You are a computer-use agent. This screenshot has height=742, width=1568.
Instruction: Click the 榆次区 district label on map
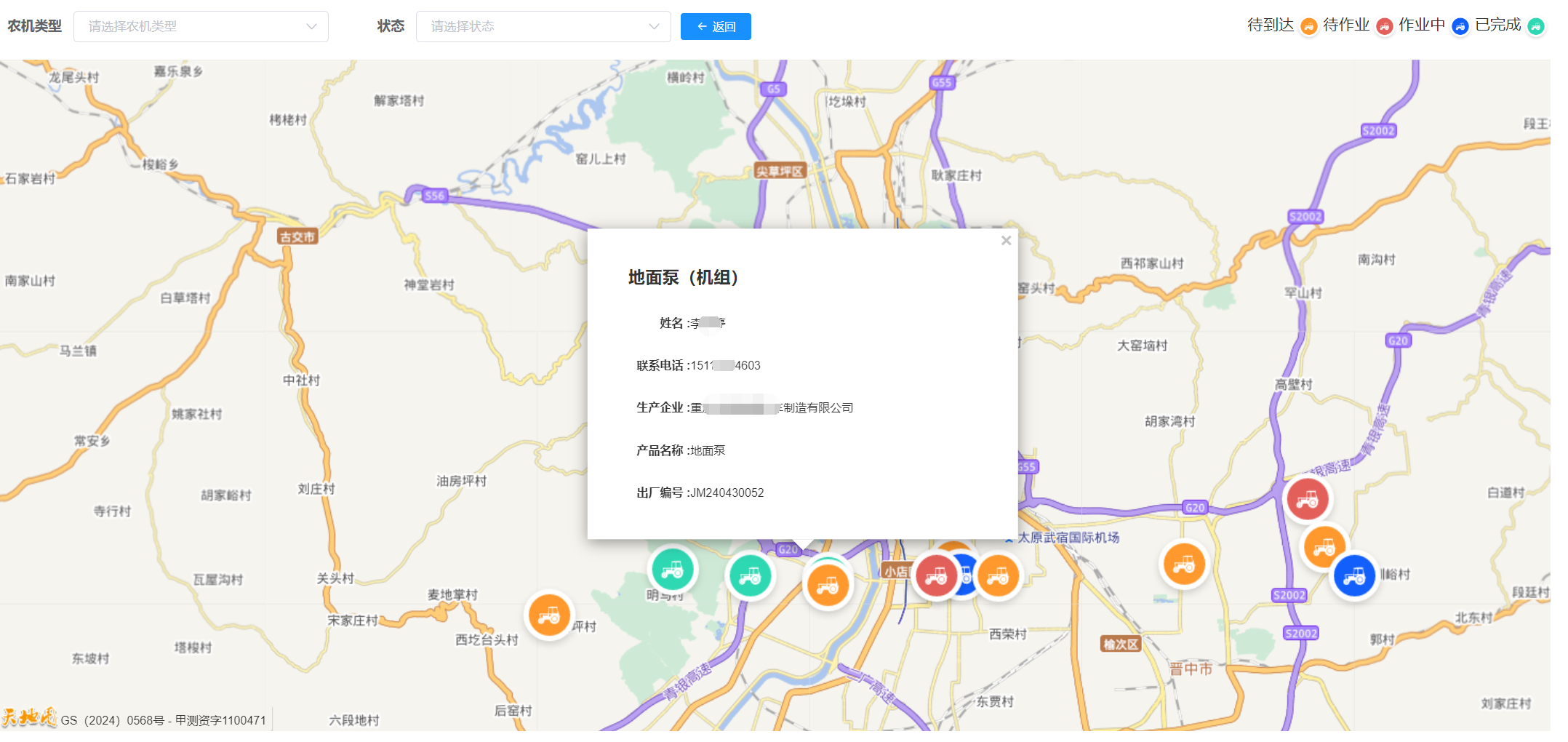1121,645
